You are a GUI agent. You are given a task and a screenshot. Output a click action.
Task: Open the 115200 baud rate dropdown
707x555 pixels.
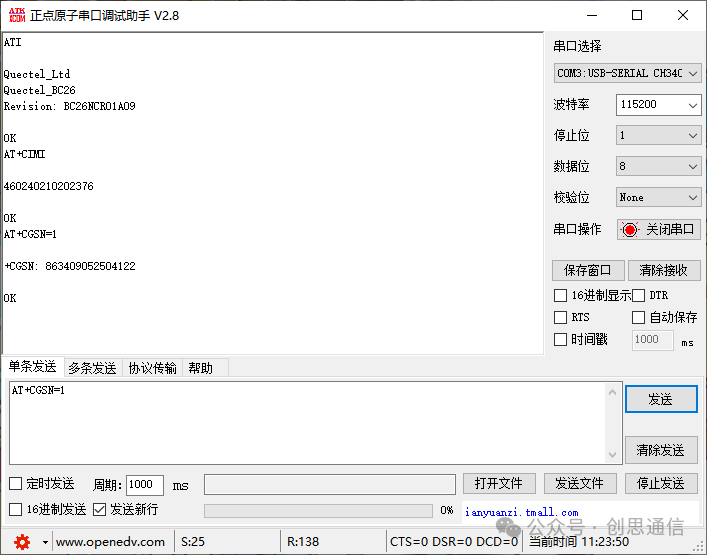[658, 105]
